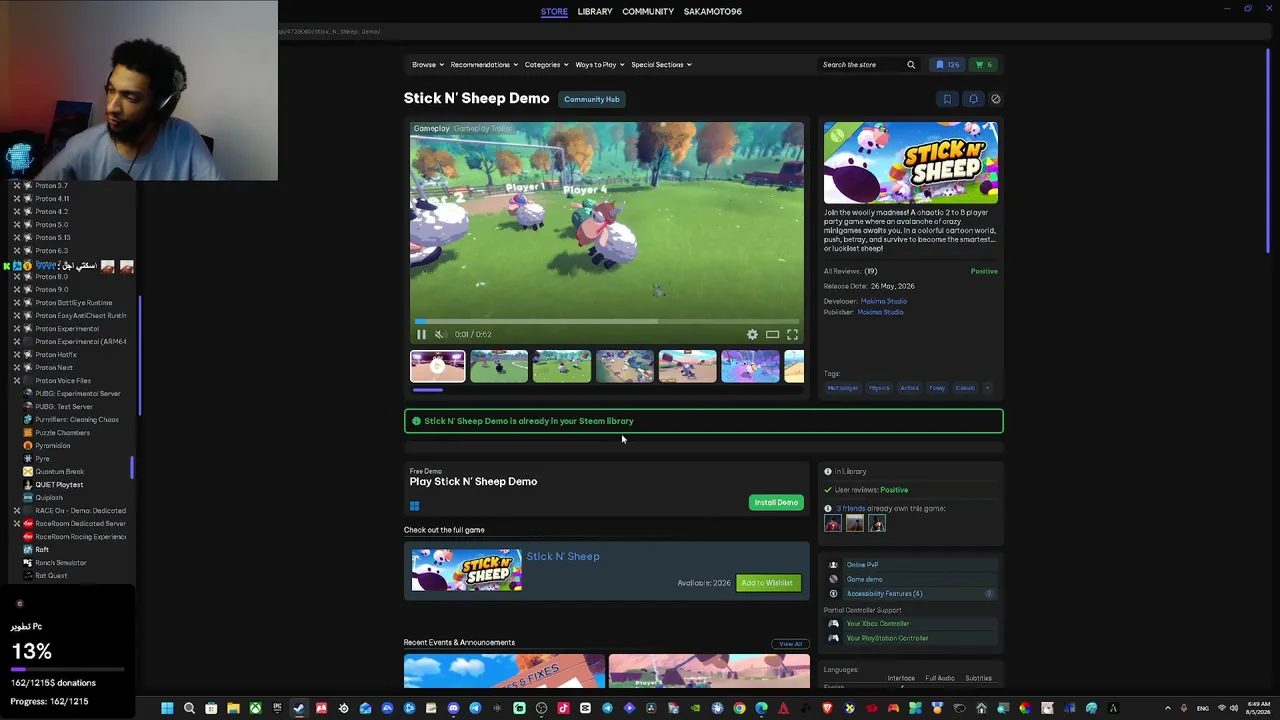Viewport: 1280px width, 720px height.
Task: Click the Action tag
Action: 909,388
